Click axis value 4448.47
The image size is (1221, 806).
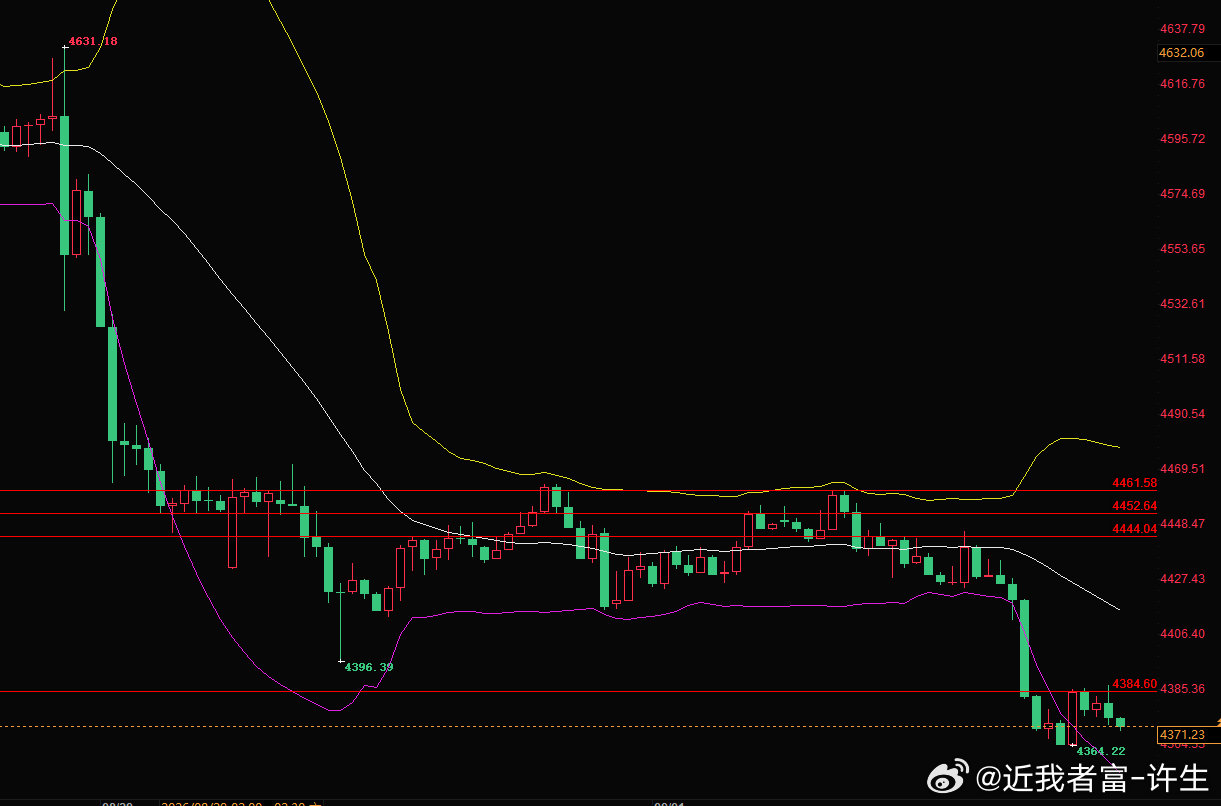click(1182, 524)
